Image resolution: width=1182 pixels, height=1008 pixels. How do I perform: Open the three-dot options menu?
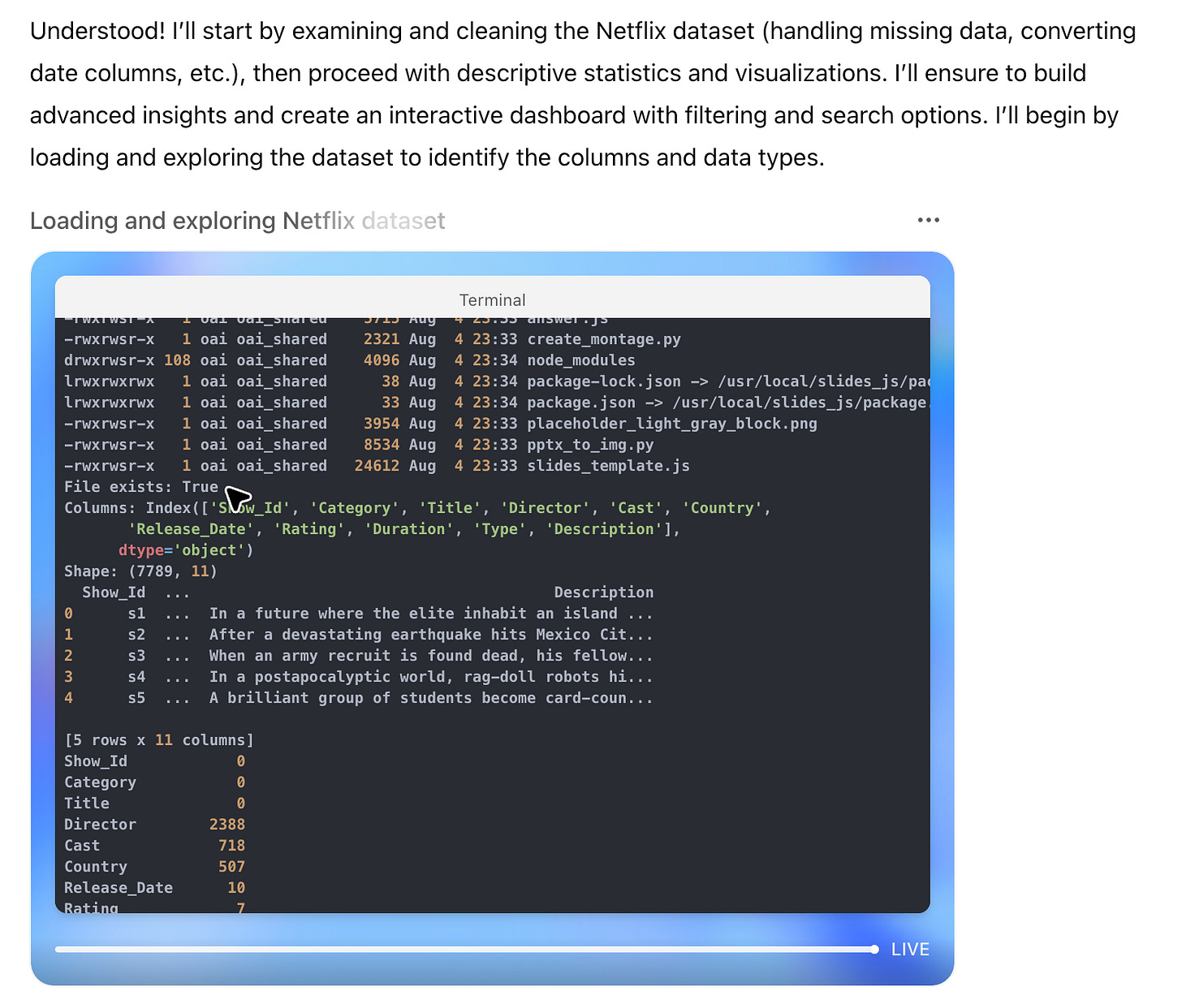coord(928,220)
